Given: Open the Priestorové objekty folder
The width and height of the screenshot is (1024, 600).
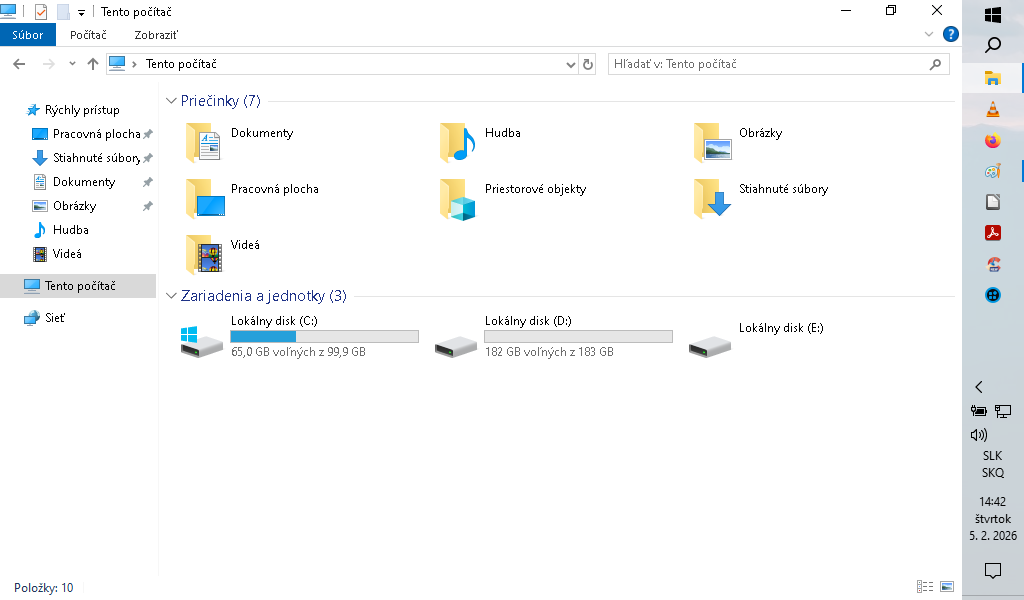Looking at the screenshot, I should click(x=457, y=199).
